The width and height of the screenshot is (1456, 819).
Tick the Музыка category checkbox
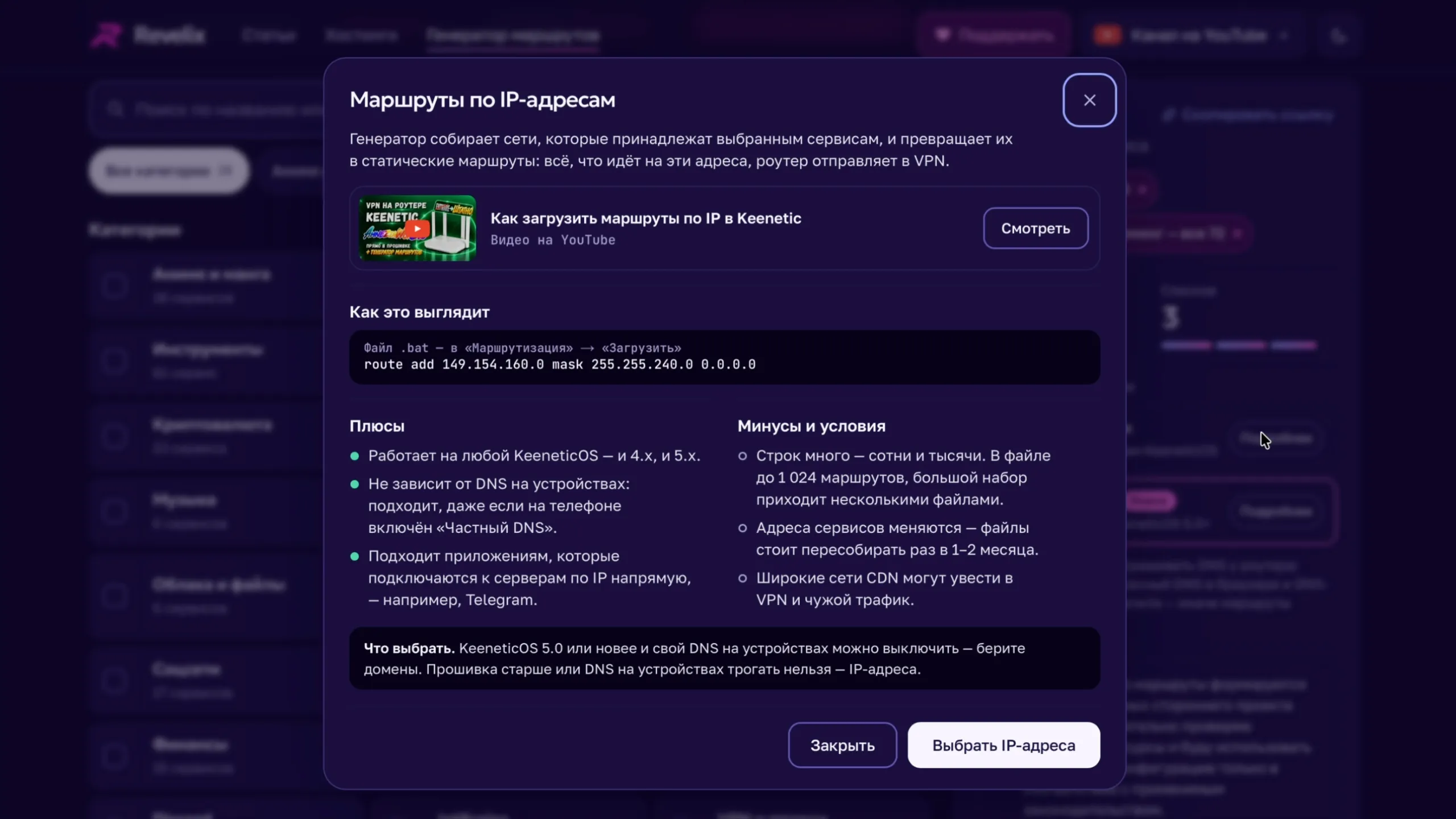click(x=114, y=511)
